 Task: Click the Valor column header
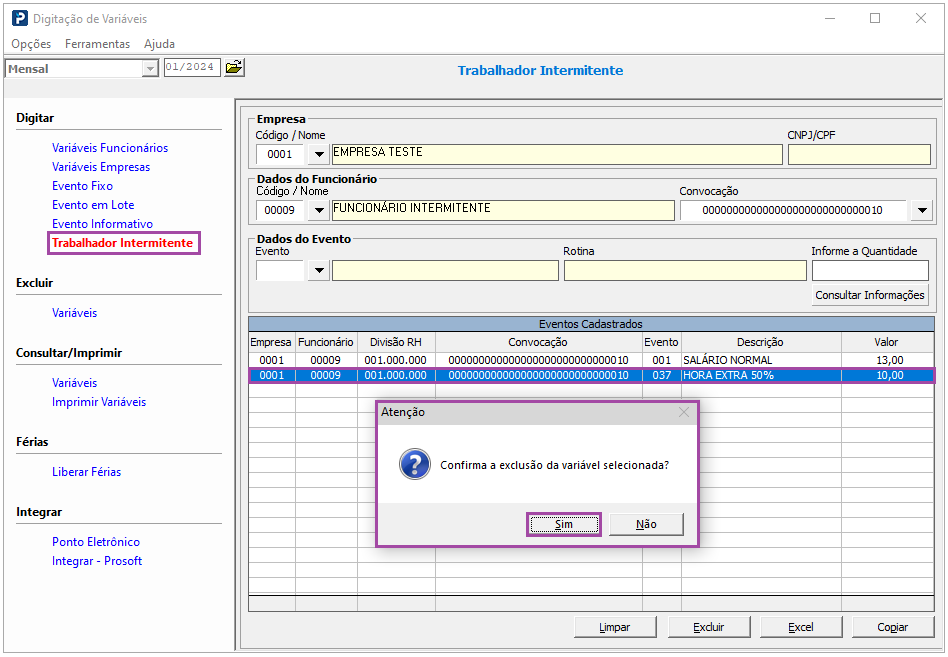(887, 342)
